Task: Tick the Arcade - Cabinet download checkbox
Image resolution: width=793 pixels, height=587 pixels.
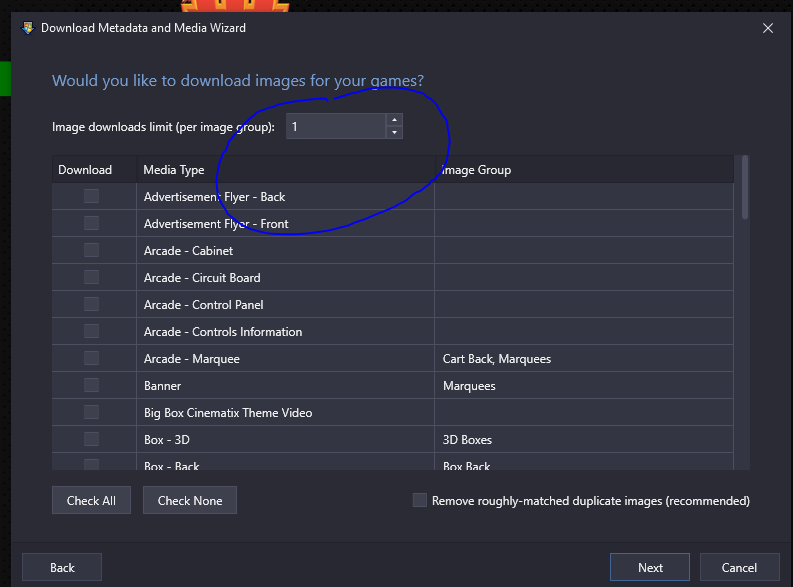Action: pos(92,250)
